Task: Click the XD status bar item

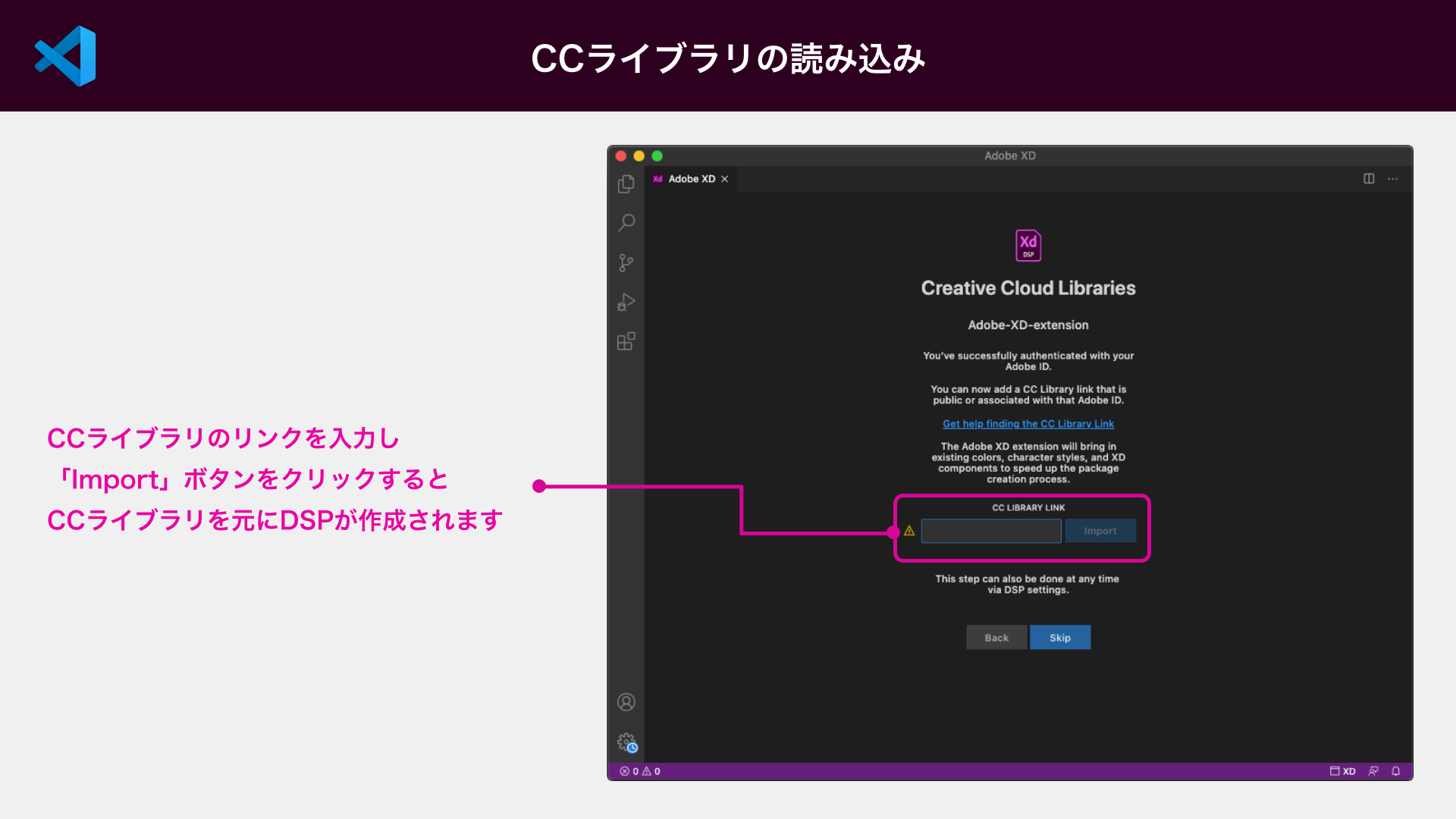Action: 1343,771
